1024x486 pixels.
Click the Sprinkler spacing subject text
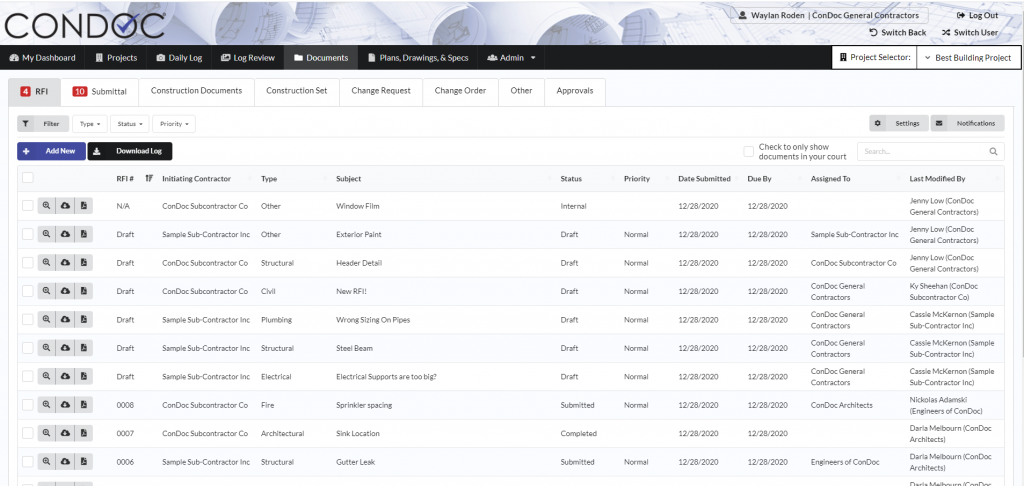tap(364, 405)
